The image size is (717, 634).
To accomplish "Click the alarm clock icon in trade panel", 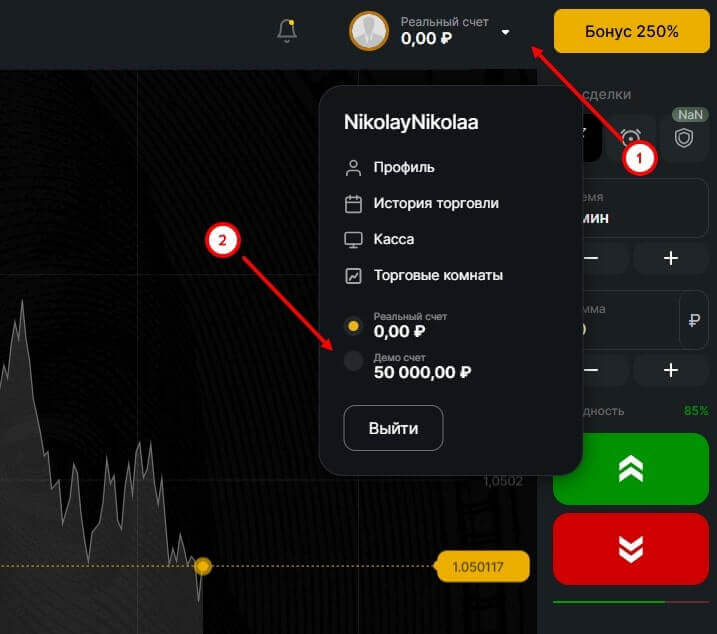I will point(630,138).
